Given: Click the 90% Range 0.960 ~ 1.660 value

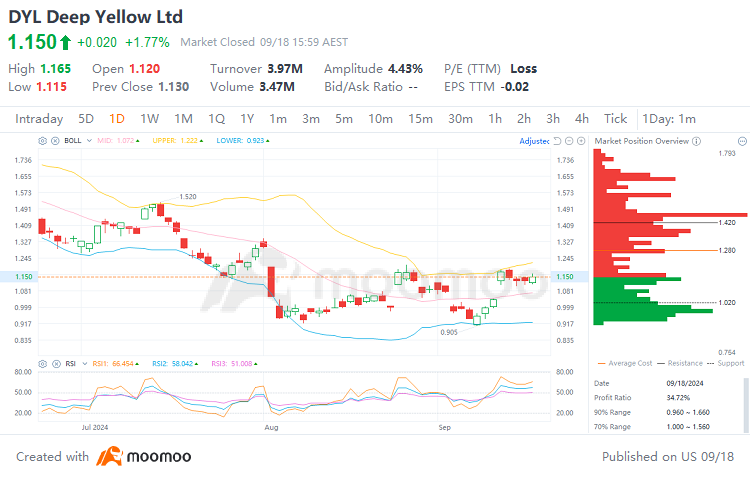Looking at the screenshot, I should click(688, 412).
